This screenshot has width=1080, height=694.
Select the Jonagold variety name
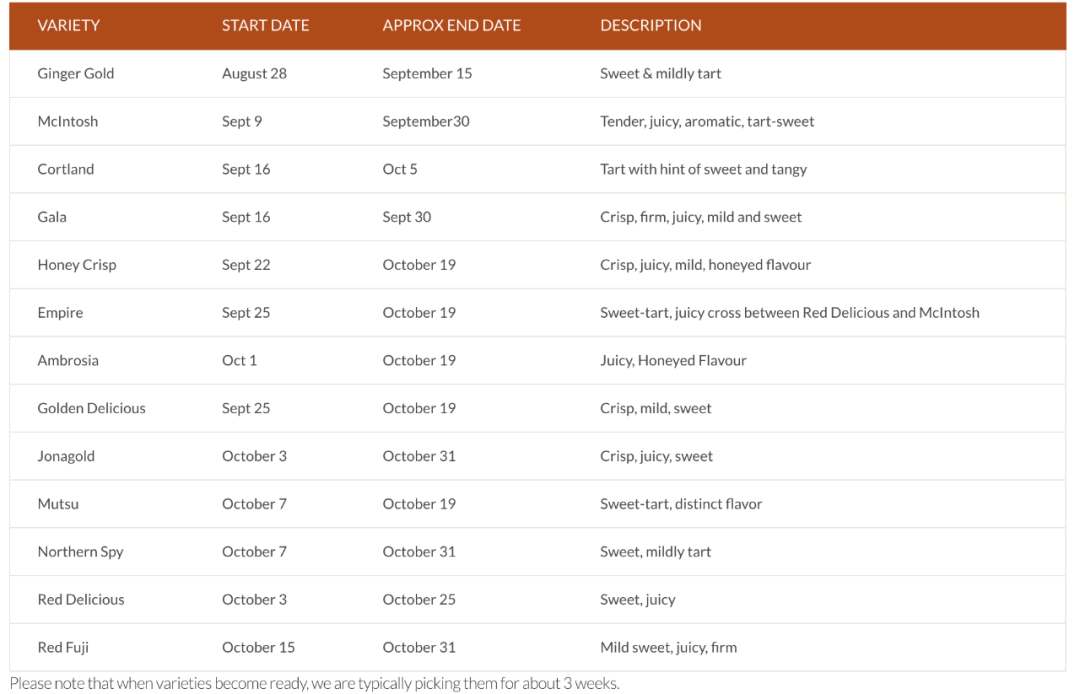click(x=66, y=456)
